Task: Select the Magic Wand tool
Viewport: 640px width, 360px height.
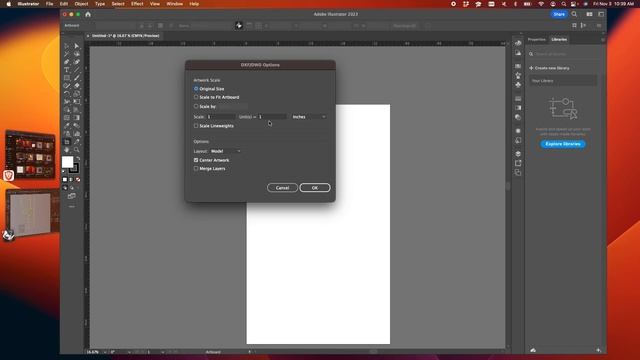Action: point(67,54)
